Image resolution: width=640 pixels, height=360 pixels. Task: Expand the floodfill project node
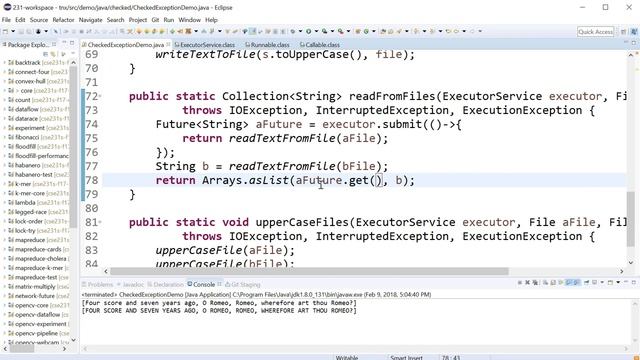coord(4,147)
